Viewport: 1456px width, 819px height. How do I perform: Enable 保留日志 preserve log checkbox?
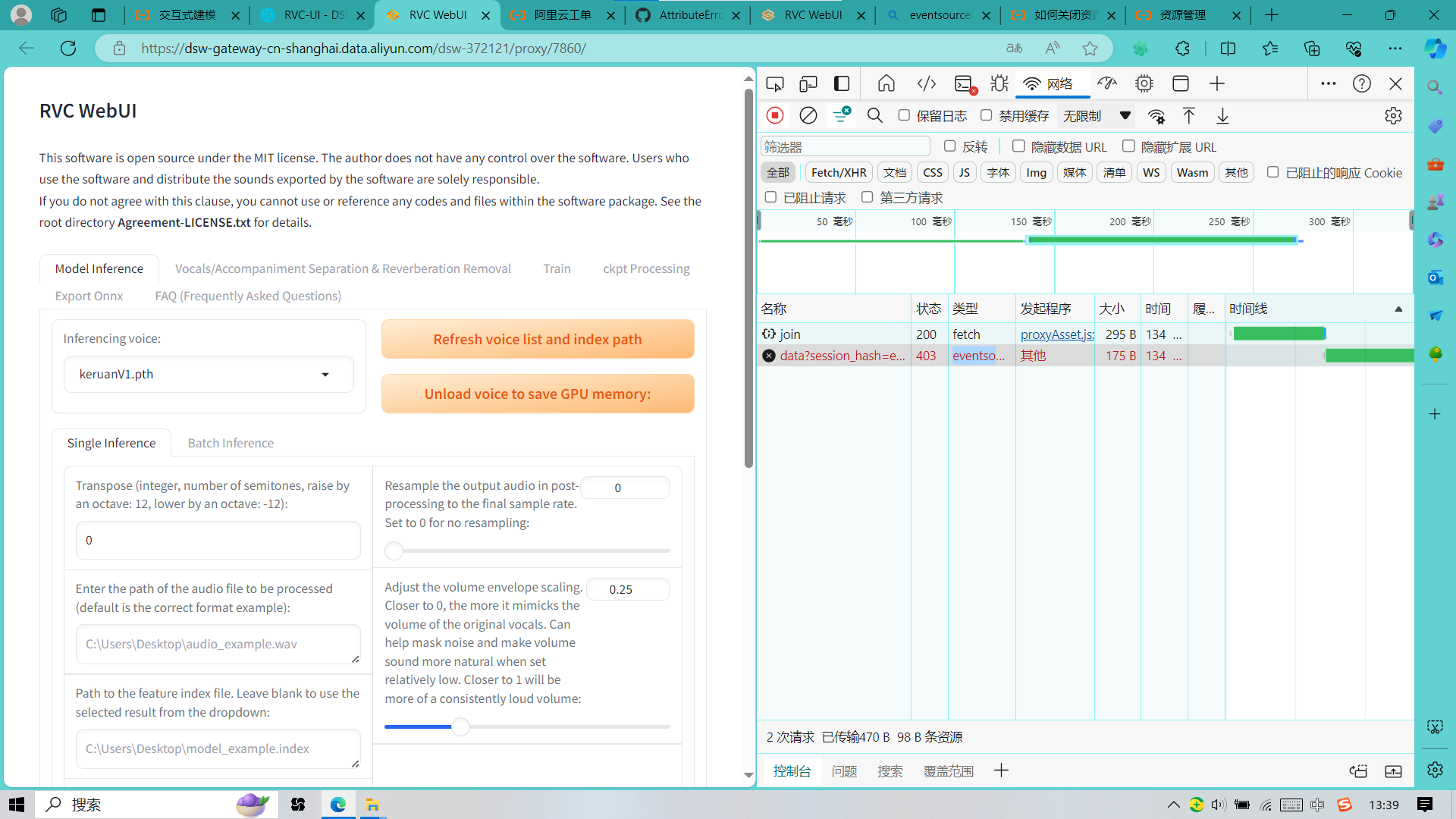904,115
